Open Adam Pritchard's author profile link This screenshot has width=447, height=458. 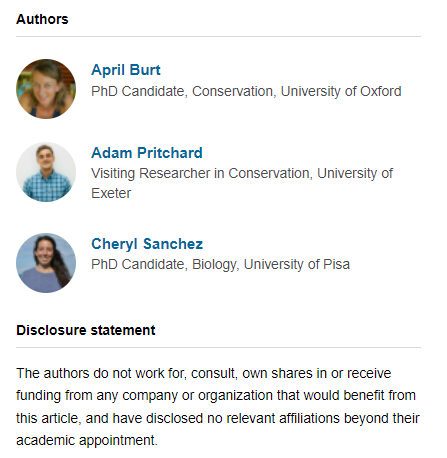click(147, 153)
